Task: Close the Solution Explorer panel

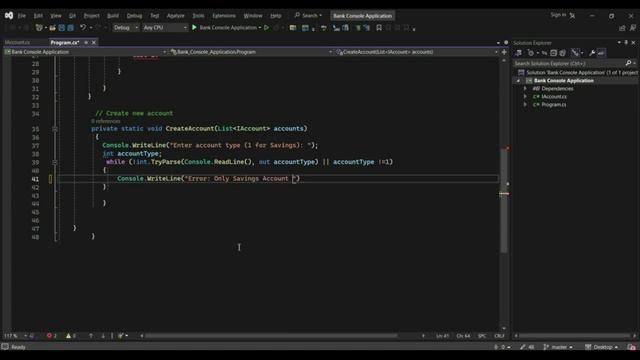Action: [633, 42]
